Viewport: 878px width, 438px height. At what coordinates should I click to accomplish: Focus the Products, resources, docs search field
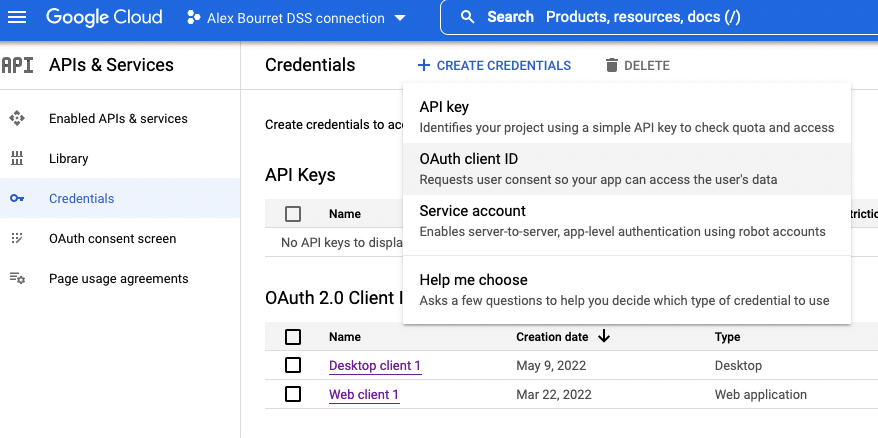pyautogui.click(x=659, y=17)
